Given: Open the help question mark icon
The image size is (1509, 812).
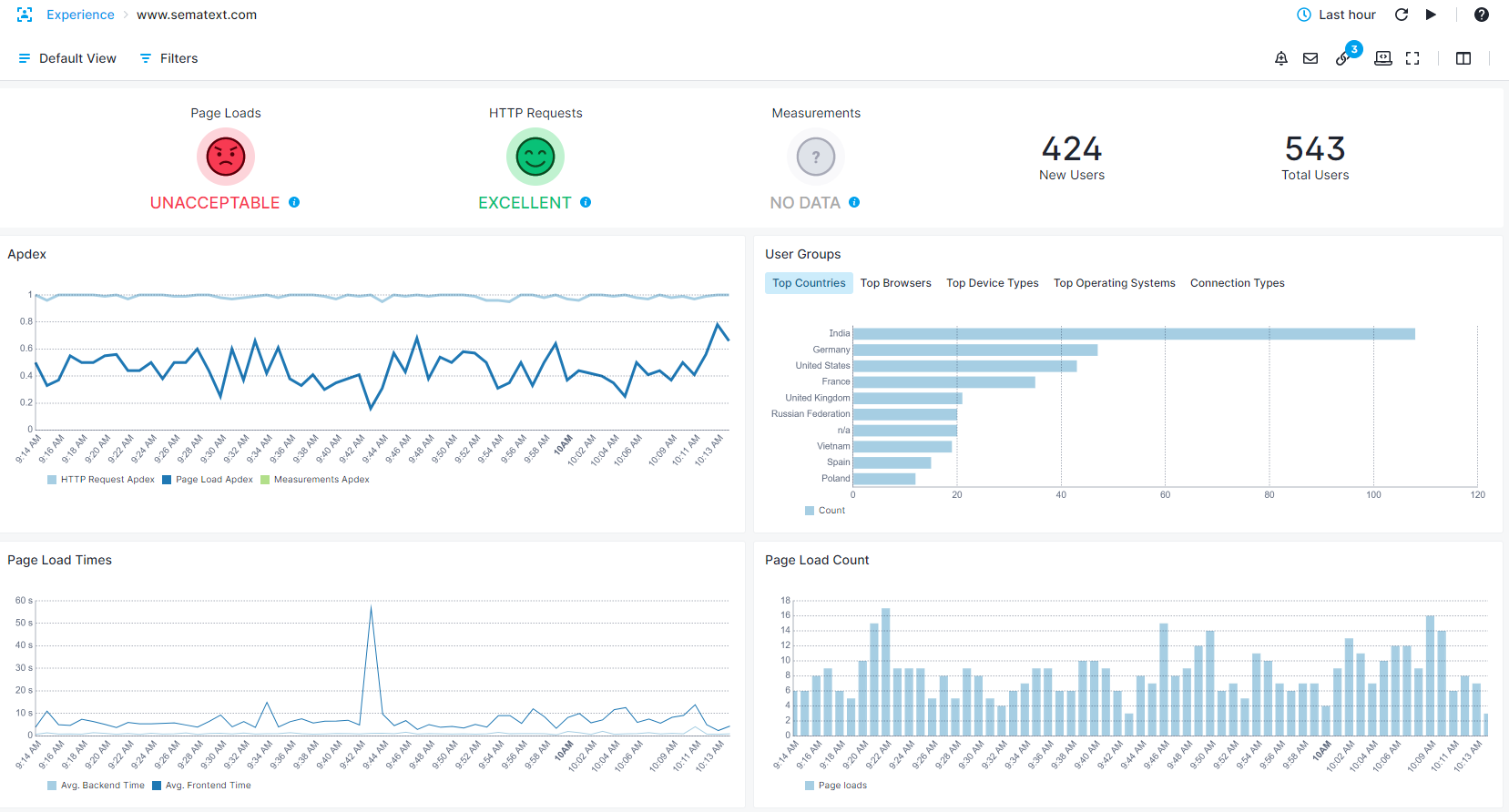Looking at the screenshot, I should [1482, 15].
